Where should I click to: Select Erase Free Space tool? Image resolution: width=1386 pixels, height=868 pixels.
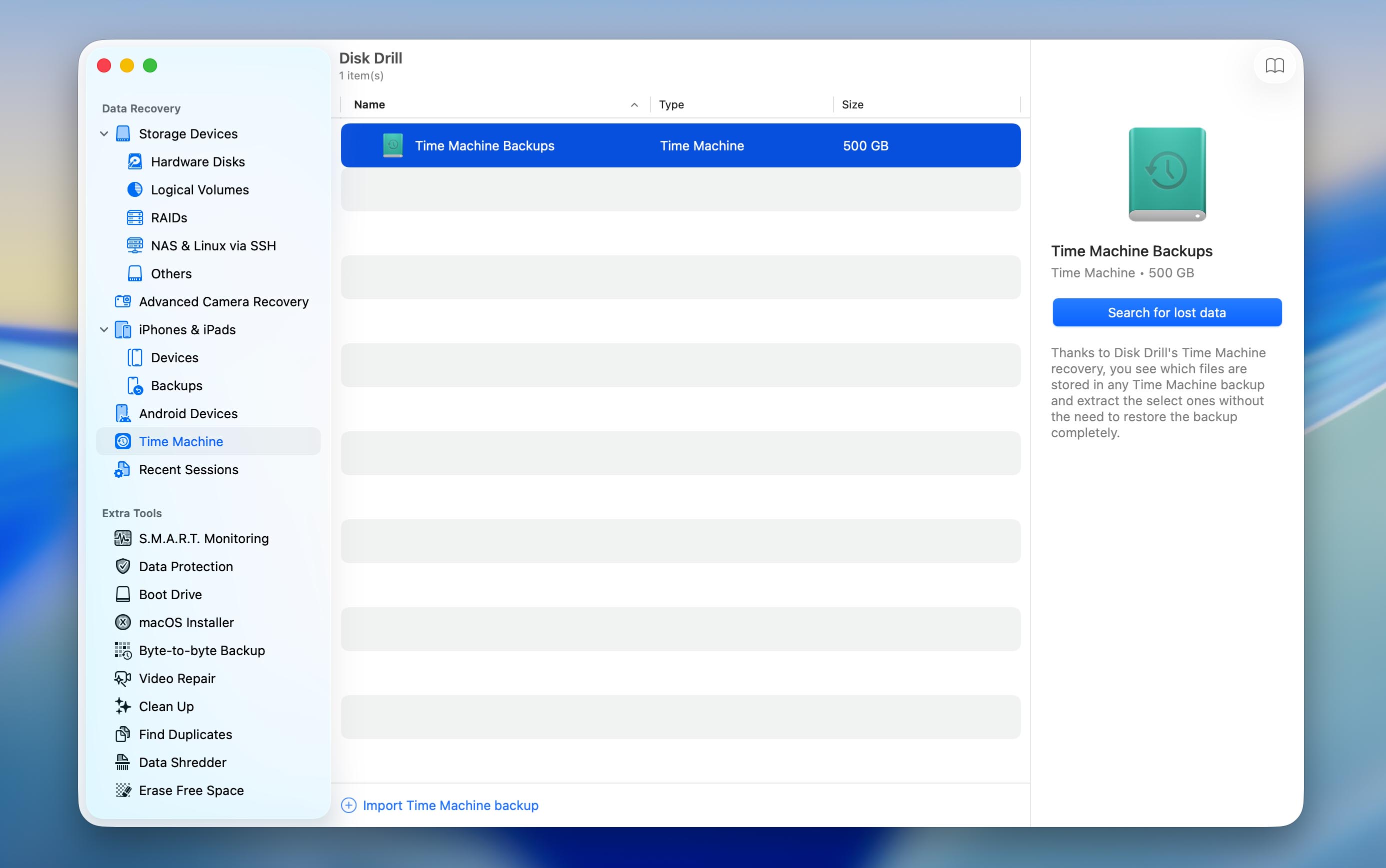(x=208, y=791)
